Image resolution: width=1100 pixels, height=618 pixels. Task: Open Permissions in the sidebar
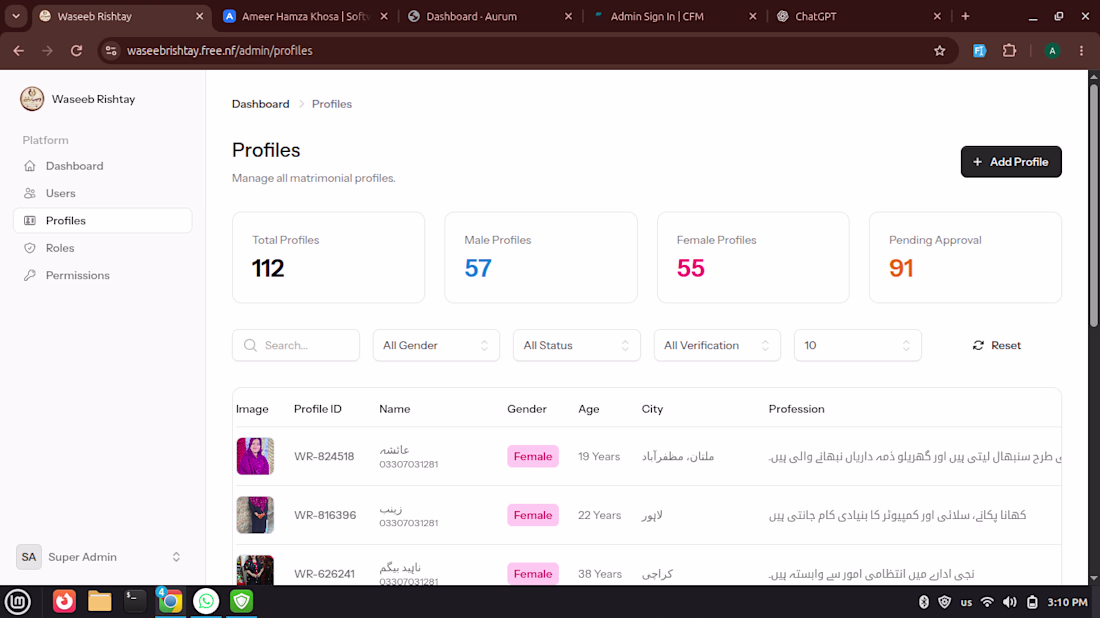point(102,275)
